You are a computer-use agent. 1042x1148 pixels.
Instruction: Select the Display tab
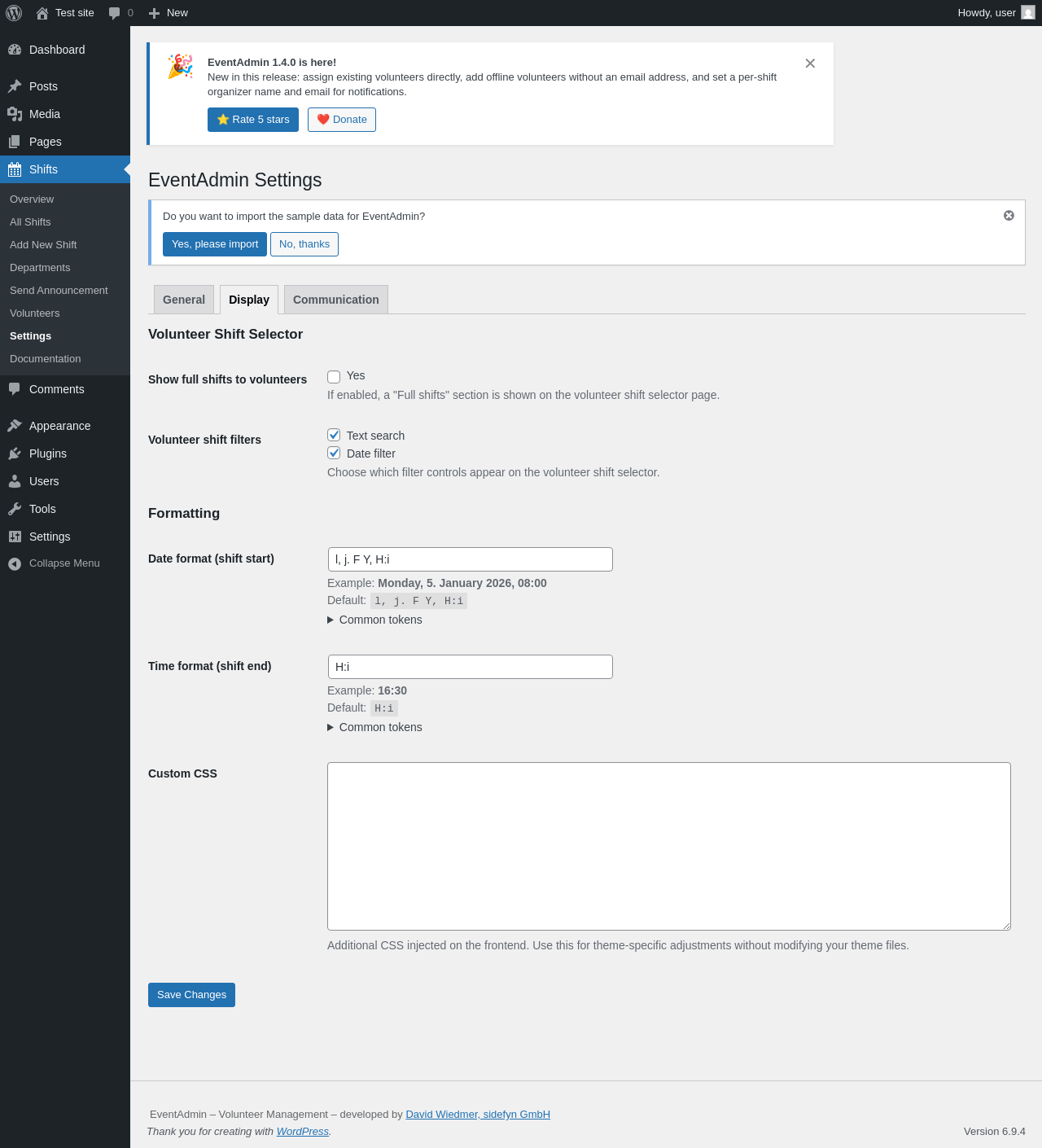click(x=249, y=300)
